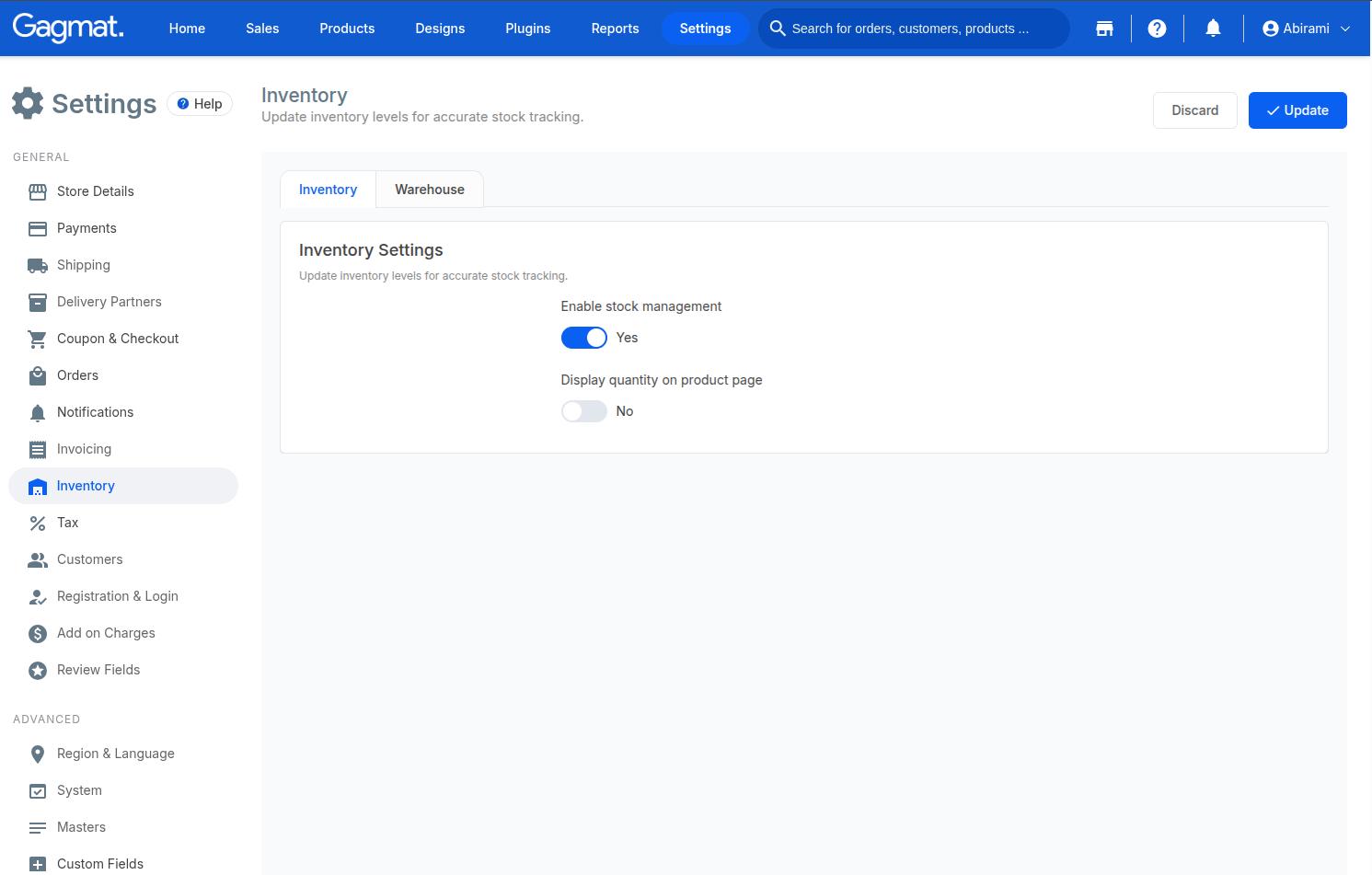The image size is (1372, 875).
Task: Enable display quantity on product page
Action: (584, 411)
